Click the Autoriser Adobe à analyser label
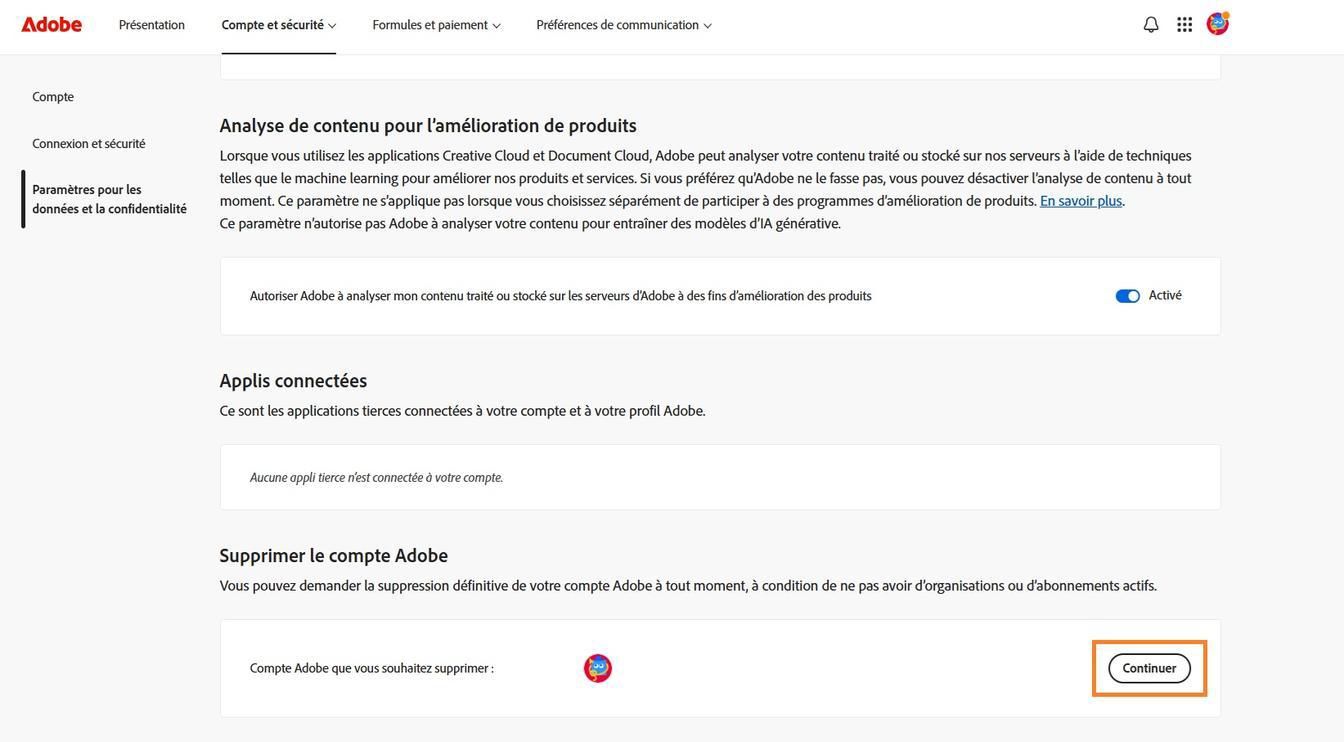 click(x=561, y=296)
